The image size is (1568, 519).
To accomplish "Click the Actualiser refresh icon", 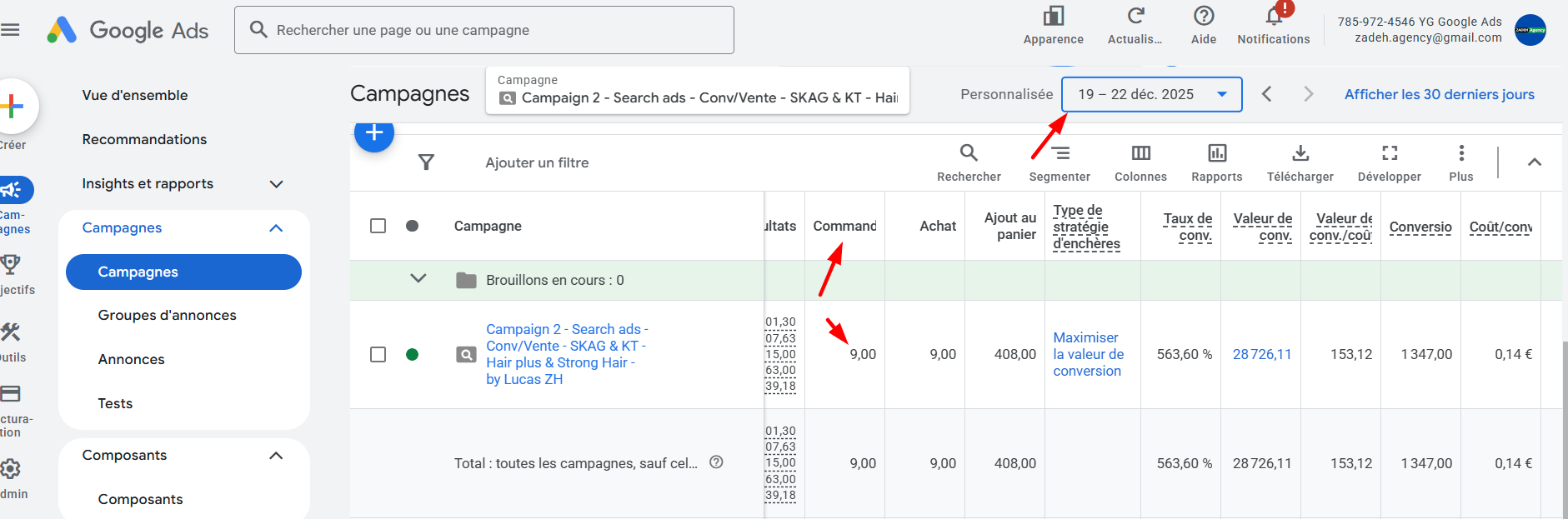I will pyautogui.click(x=1135, y=17).
